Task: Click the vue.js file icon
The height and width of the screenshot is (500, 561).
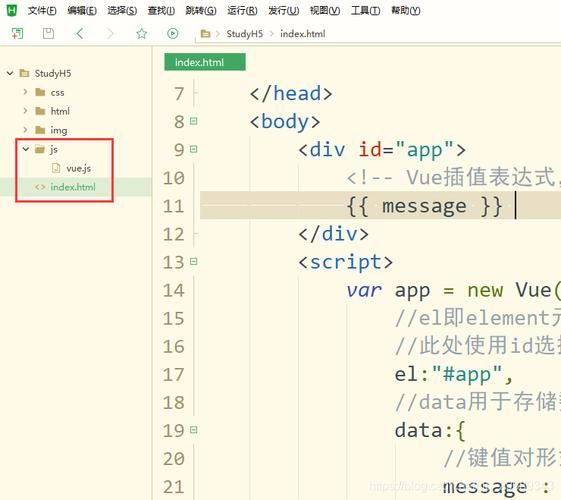Action: [x=56, y=168]
